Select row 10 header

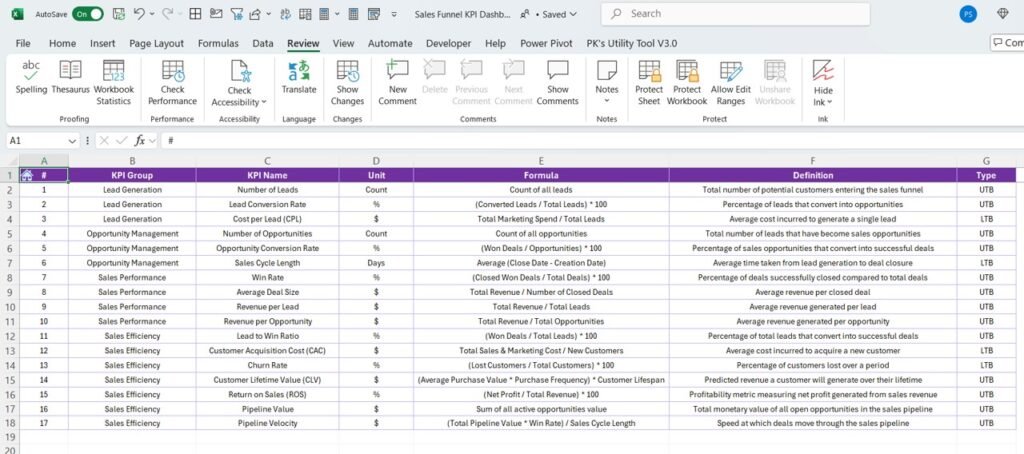coord(9,307)
